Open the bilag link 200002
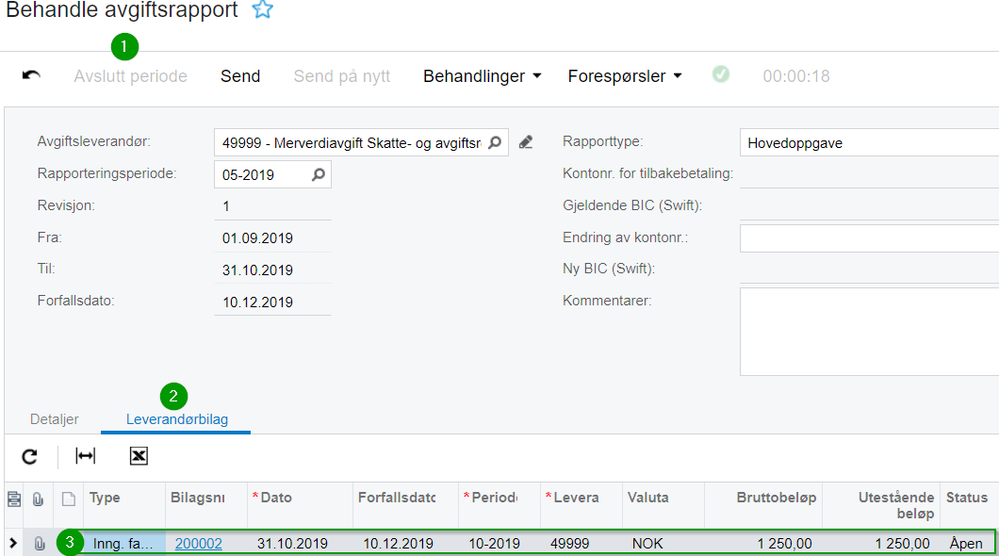999x556 pixels. [198, 543]
